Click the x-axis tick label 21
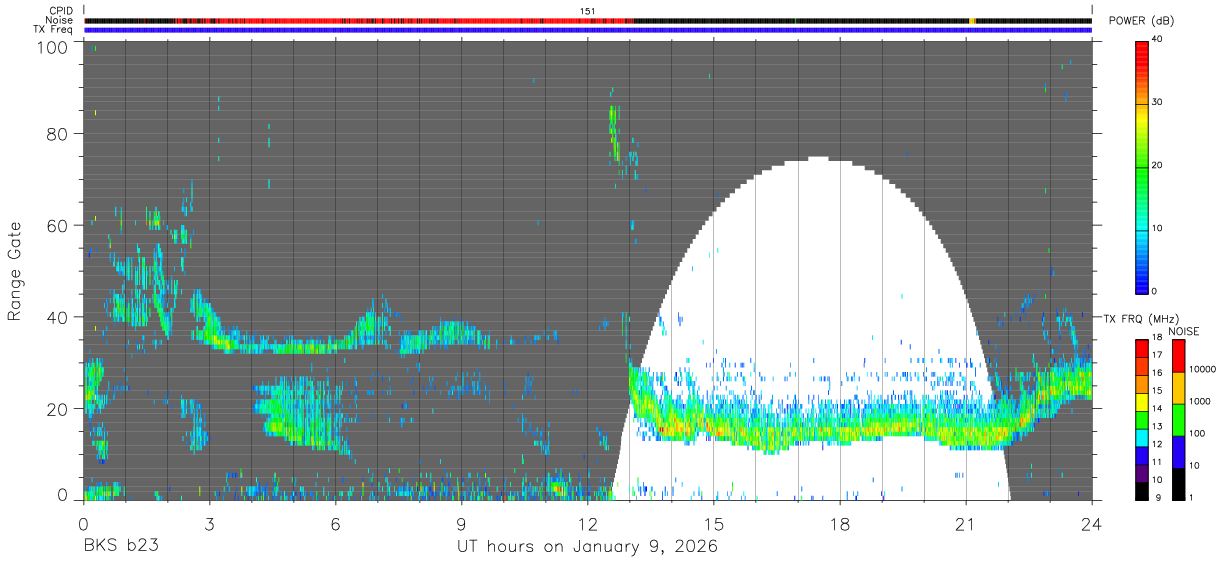Image resolution: width=1228 pixels, height=567 pixels. click(x=966, y=525)
